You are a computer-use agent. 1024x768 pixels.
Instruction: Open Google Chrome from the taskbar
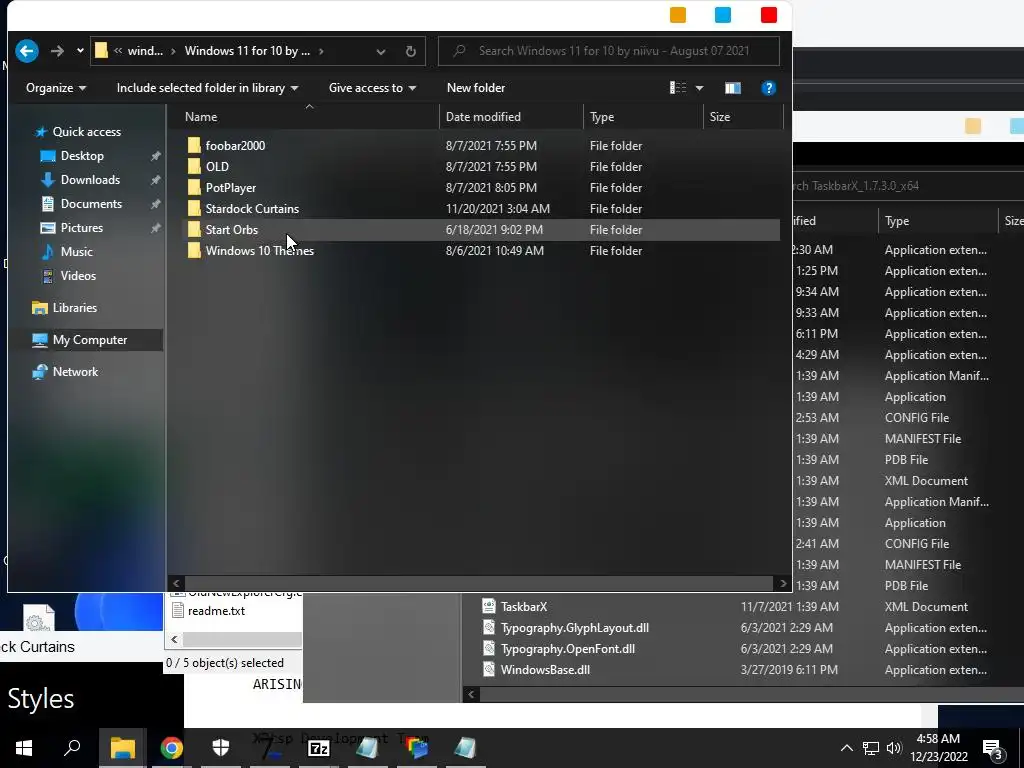pyautogui.click(x=172, y=748)
